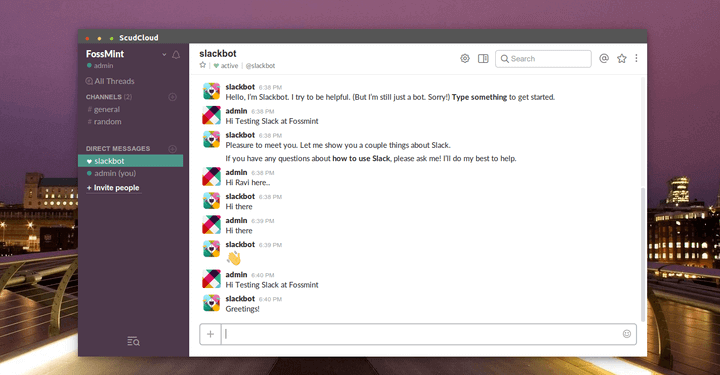This screenshot has height=375, width=720.
Task: Start a new direct message with plus icon
Action: pos(173,149)
